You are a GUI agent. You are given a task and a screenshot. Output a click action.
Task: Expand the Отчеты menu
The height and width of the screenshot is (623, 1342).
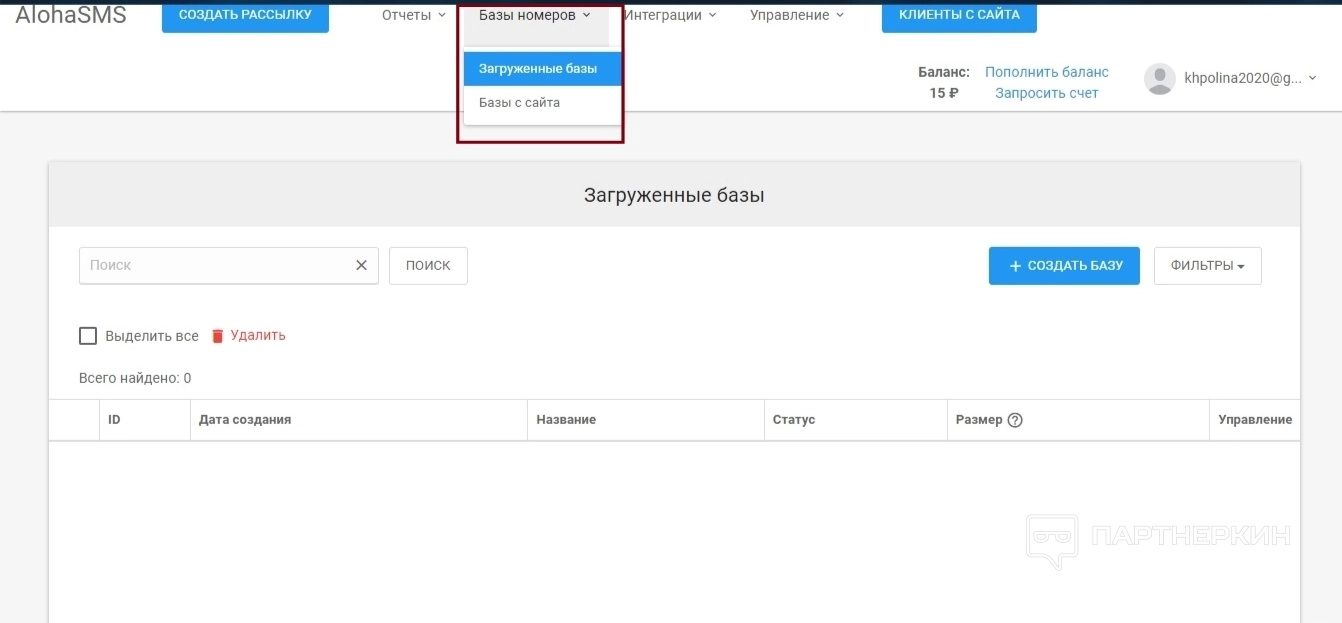tap(413, 15)
